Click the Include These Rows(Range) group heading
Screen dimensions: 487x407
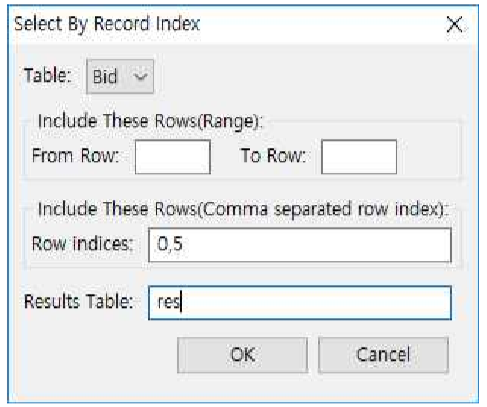pos(150,121)
